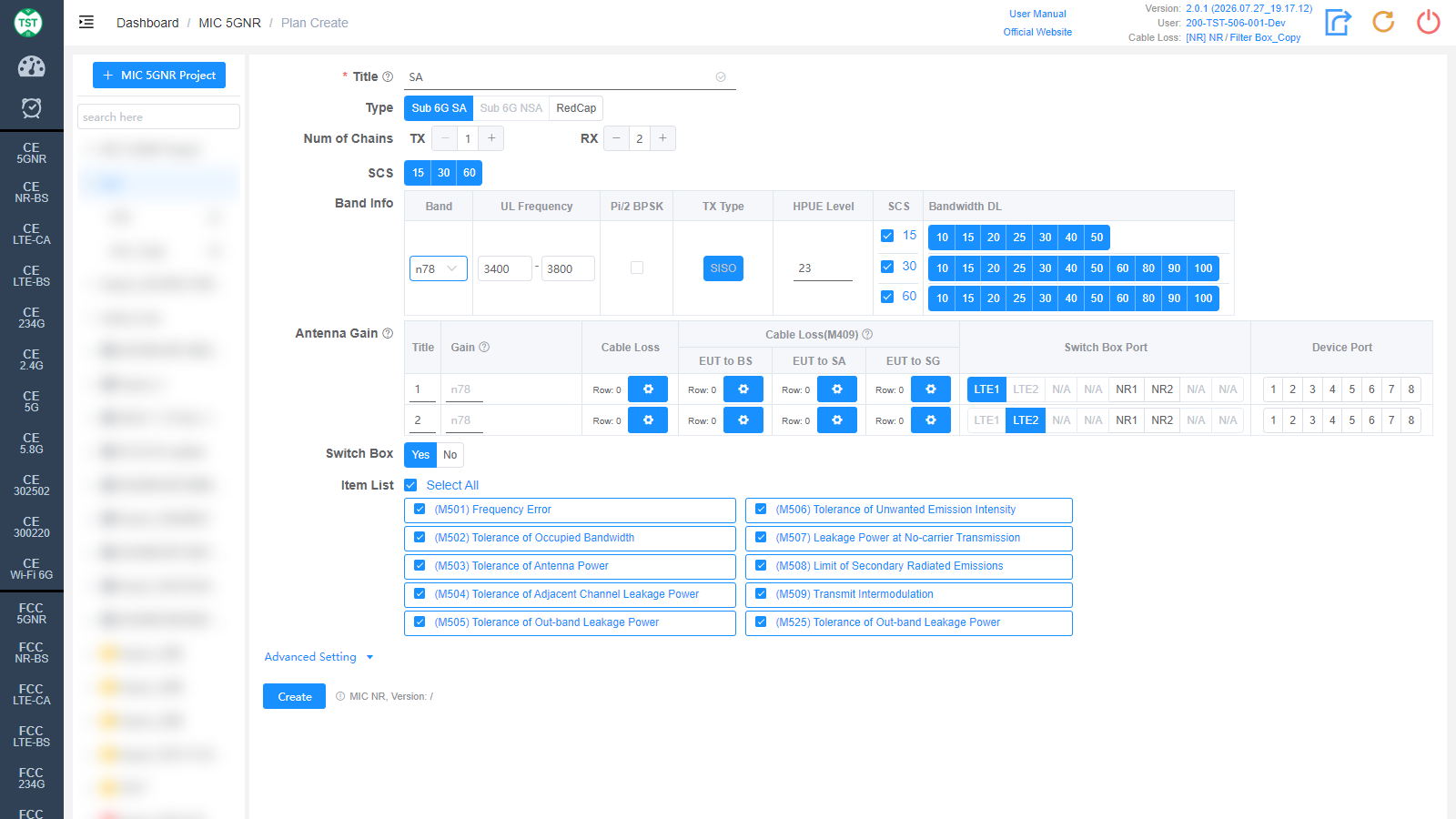Viewport: 1456px width, 819px height.
Task: Collapse sidebar with hamburger menu icon
Action: pos(86,23)
